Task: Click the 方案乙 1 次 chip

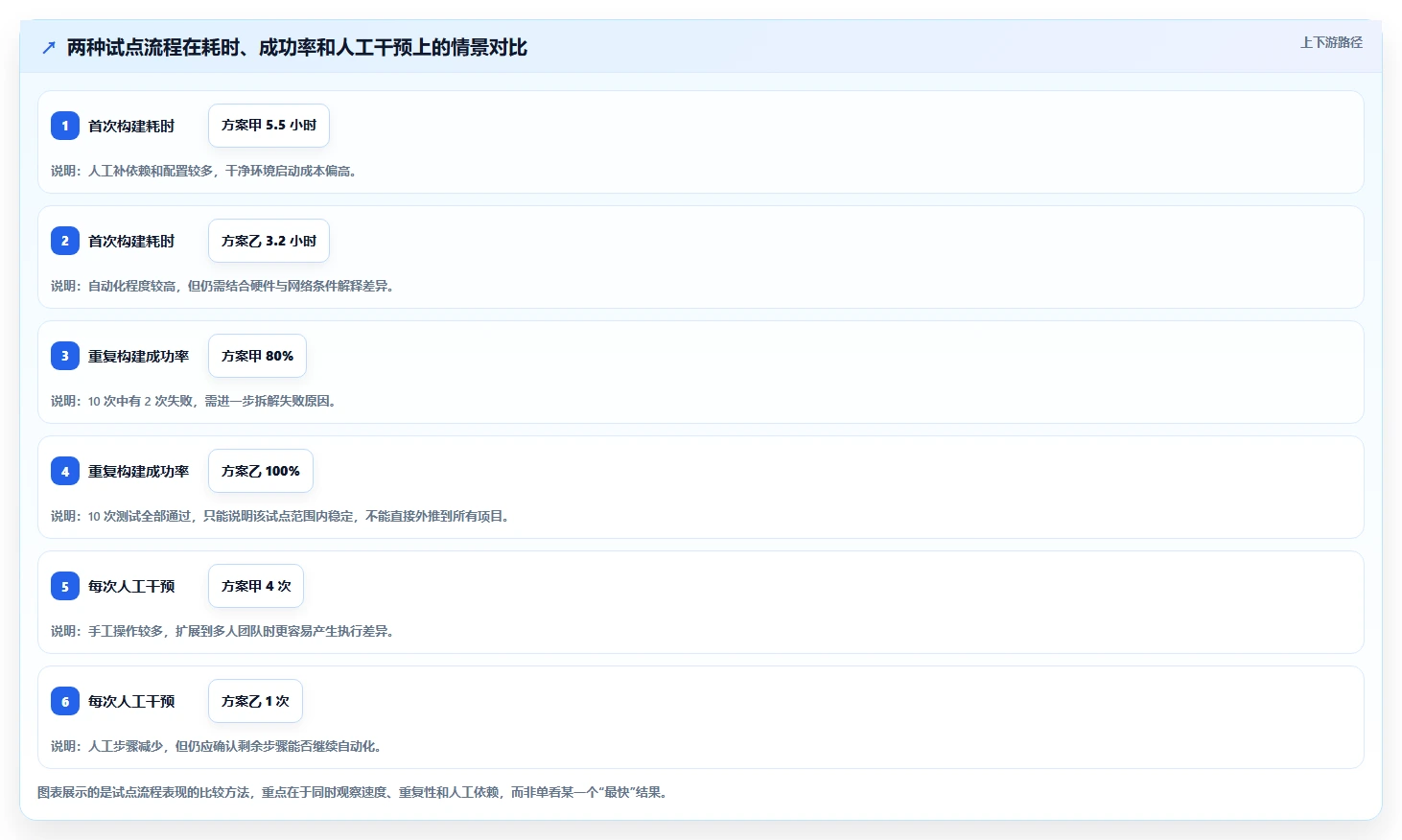Action: click(255, 701)
